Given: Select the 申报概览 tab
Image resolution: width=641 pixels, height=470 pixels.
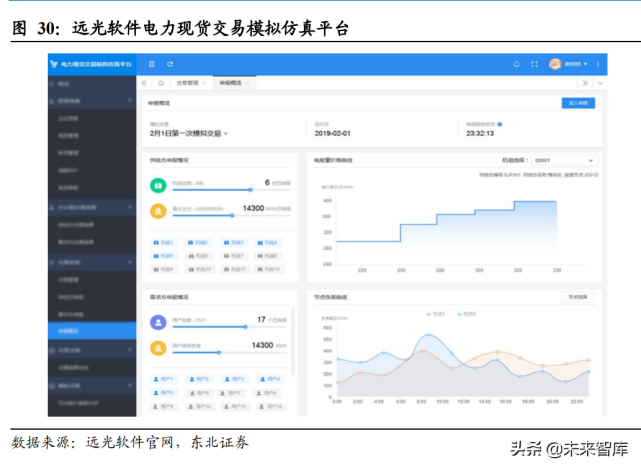Looking at the screenshot, I should coord(231,83).
